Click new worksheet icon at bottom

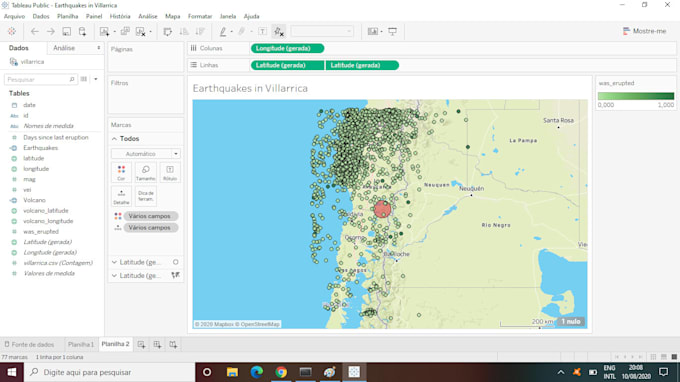(141, 344)
